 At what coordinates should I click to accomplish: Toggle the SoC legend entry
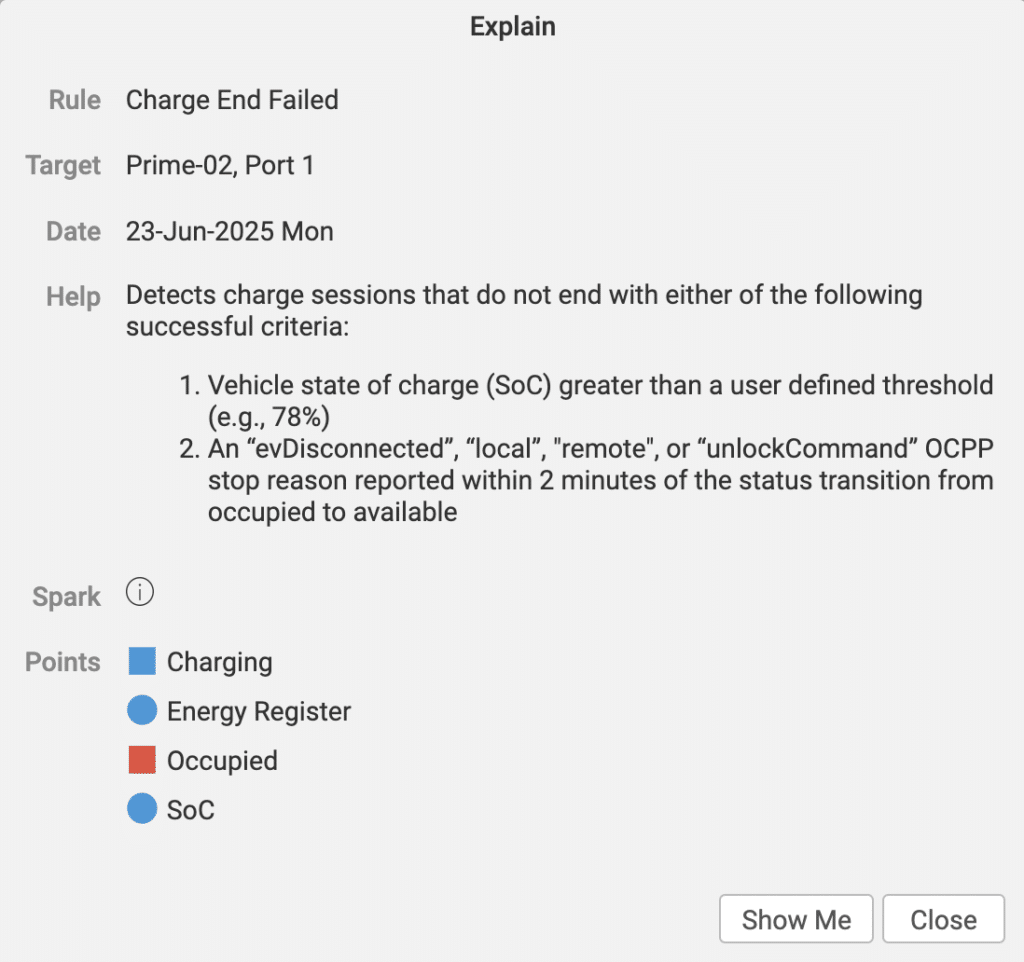[190, 810]
